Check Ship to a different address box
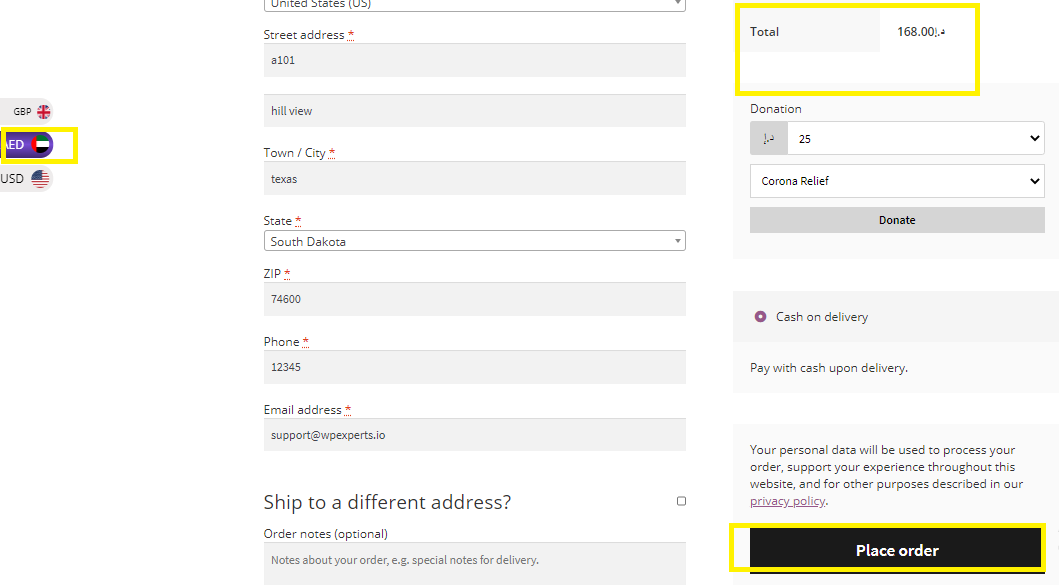The height and width of the screenshot is (585, 1059). click(681, 501)
